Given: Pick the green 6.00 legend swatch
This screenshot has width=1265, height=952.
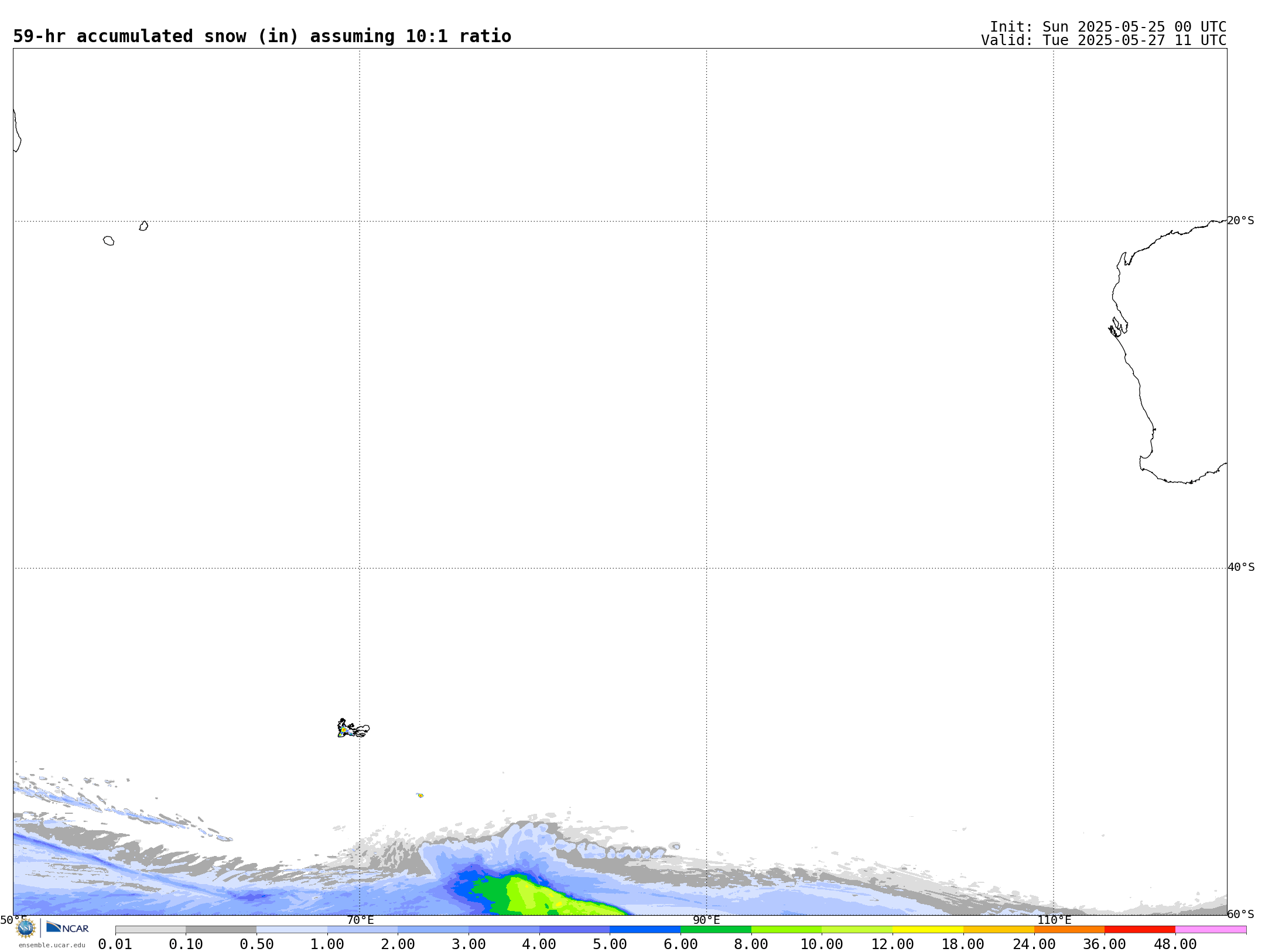Looking at the screenshot, I should pos(716,930).
